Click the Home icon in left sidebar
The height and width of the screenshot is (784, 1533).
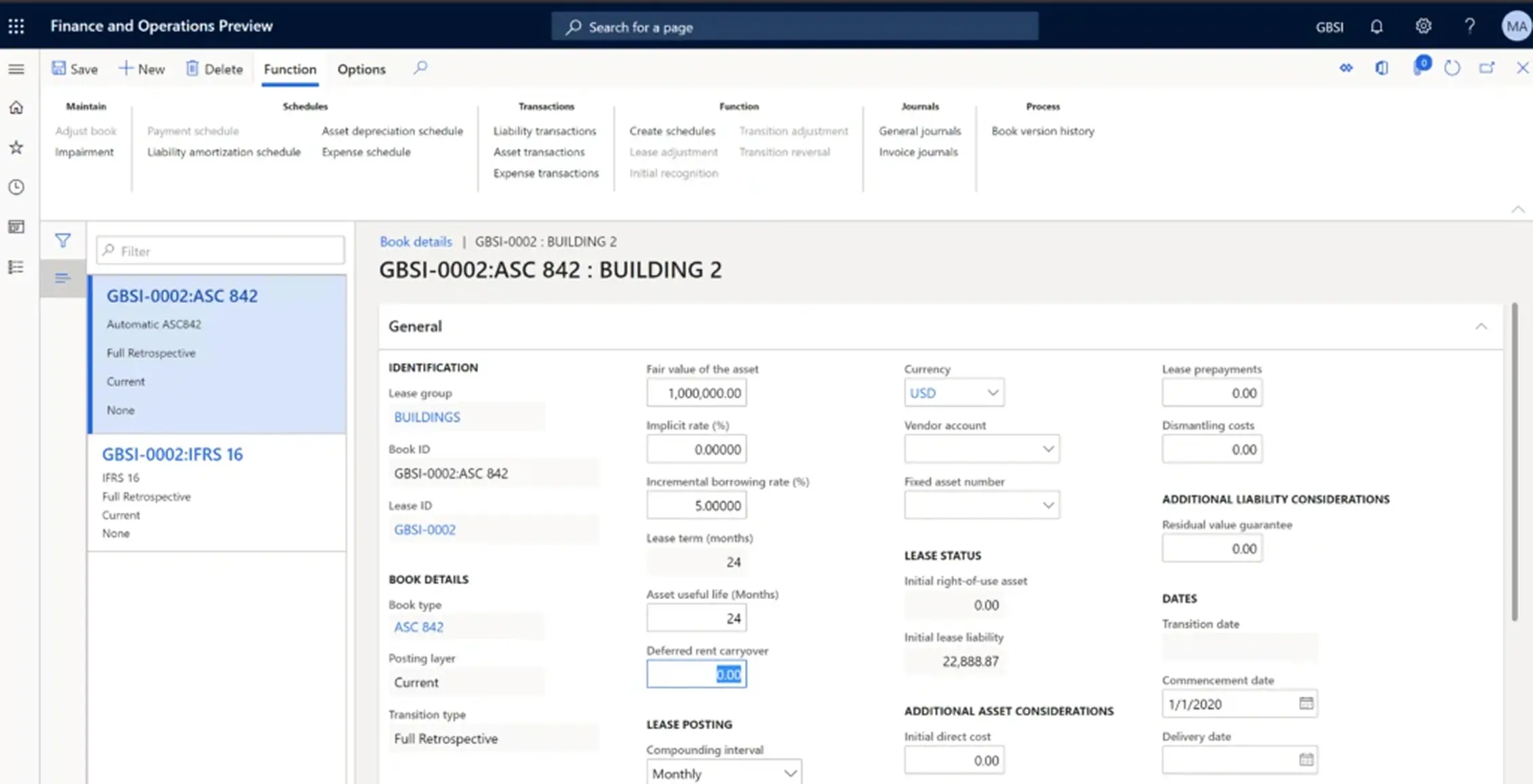coord(16,107)
